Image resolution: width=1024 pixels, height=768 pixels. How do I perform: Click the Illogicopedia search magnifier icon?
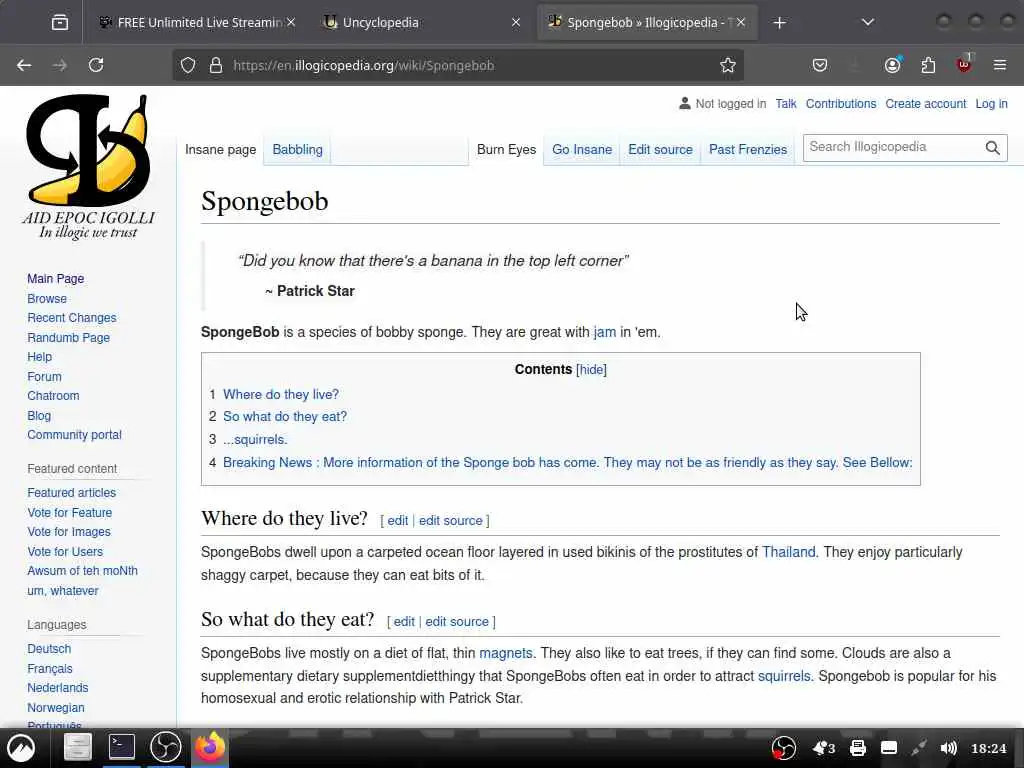click(x=993, y=148)
